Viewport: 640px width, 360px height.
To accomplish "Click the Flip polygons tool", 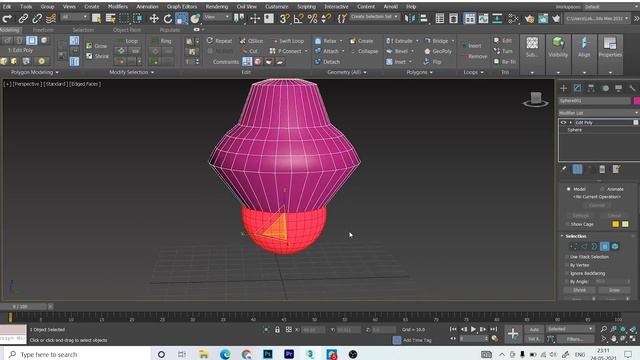I will 433,62.
